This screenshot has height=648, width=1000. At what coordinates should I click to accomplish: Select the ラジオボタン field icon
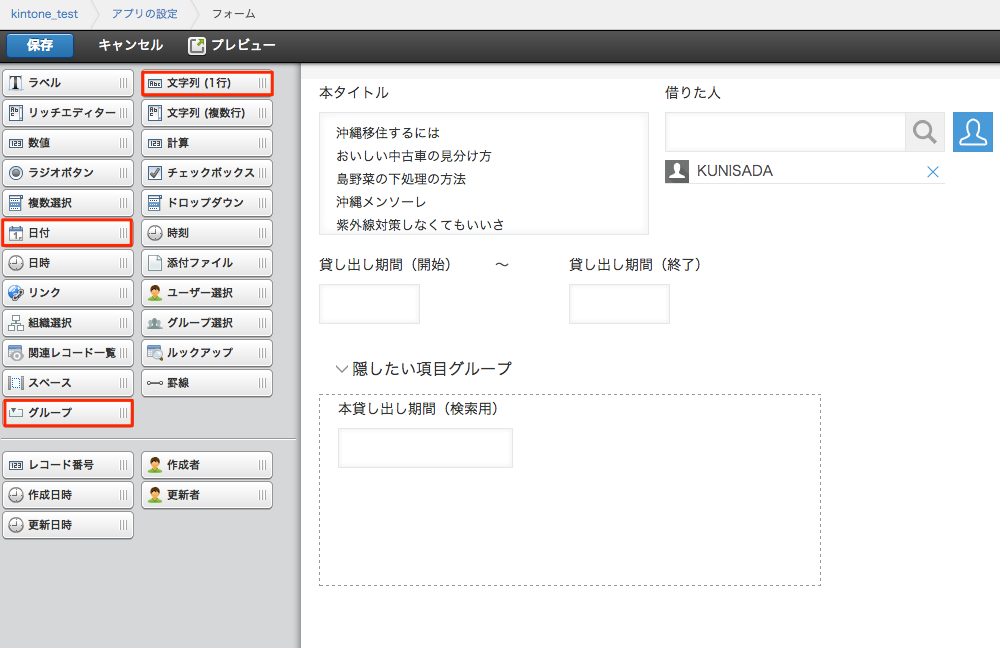click(67, 173)
